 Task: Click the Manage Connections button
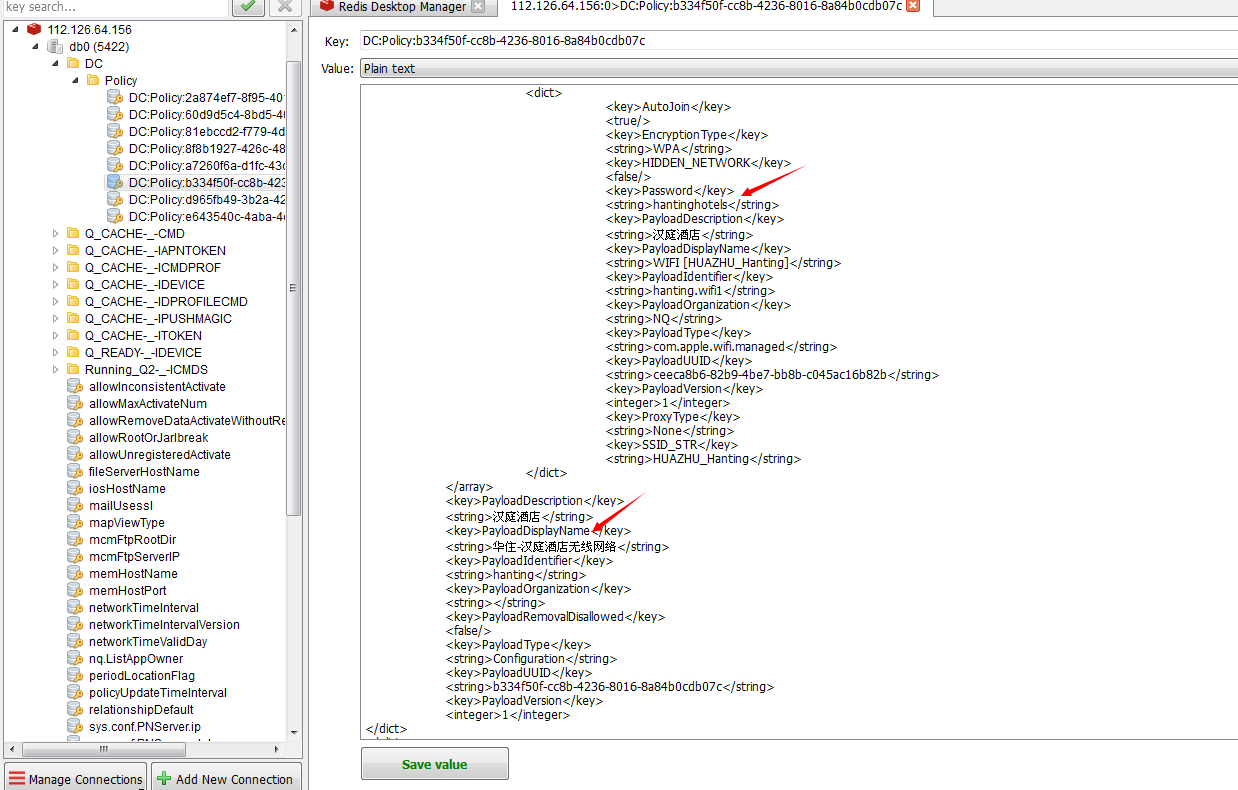tap(76, 779)
